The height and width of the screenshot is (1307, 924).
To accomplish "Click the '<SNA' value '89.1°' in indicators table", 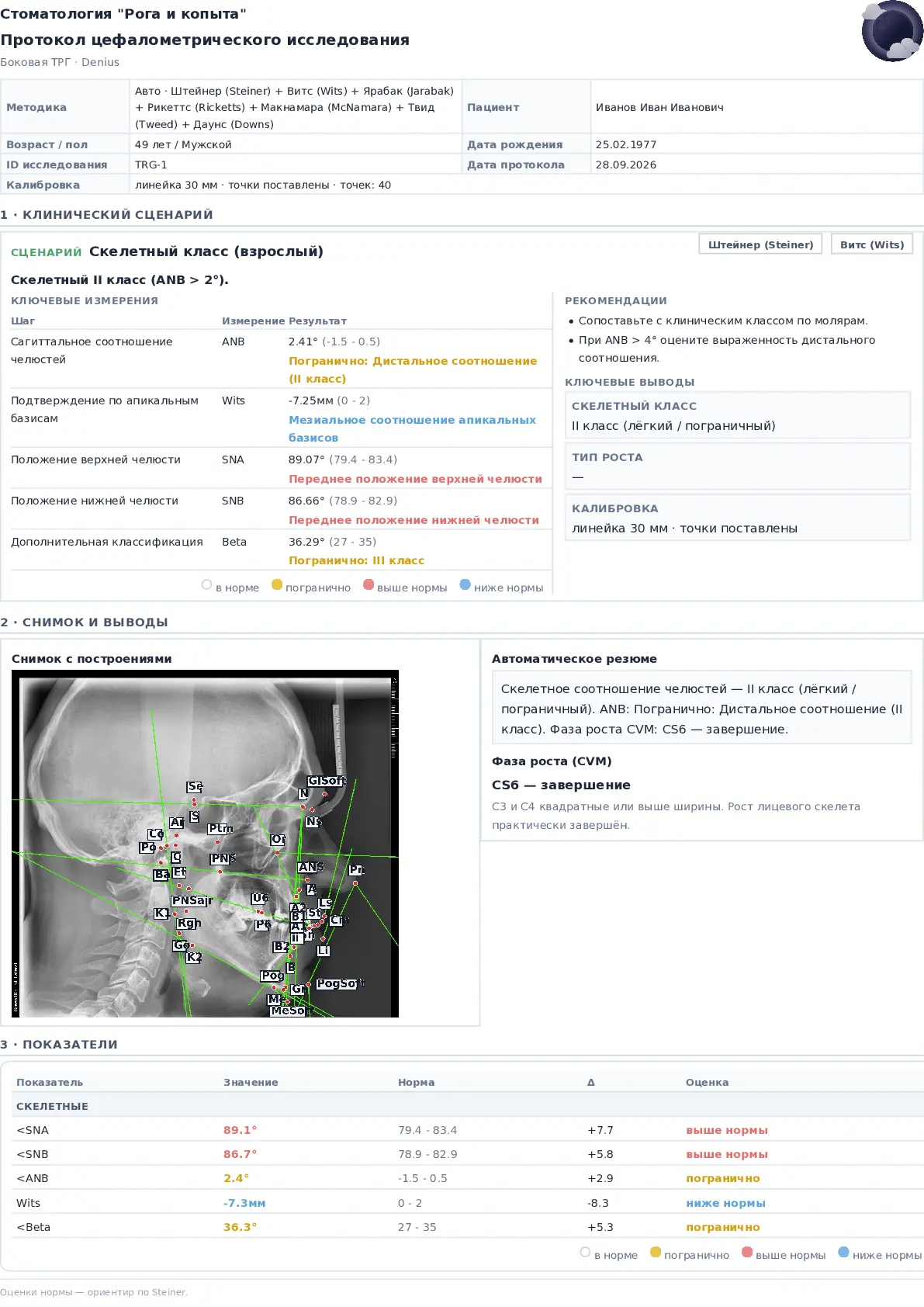I will click(240, 1130).
